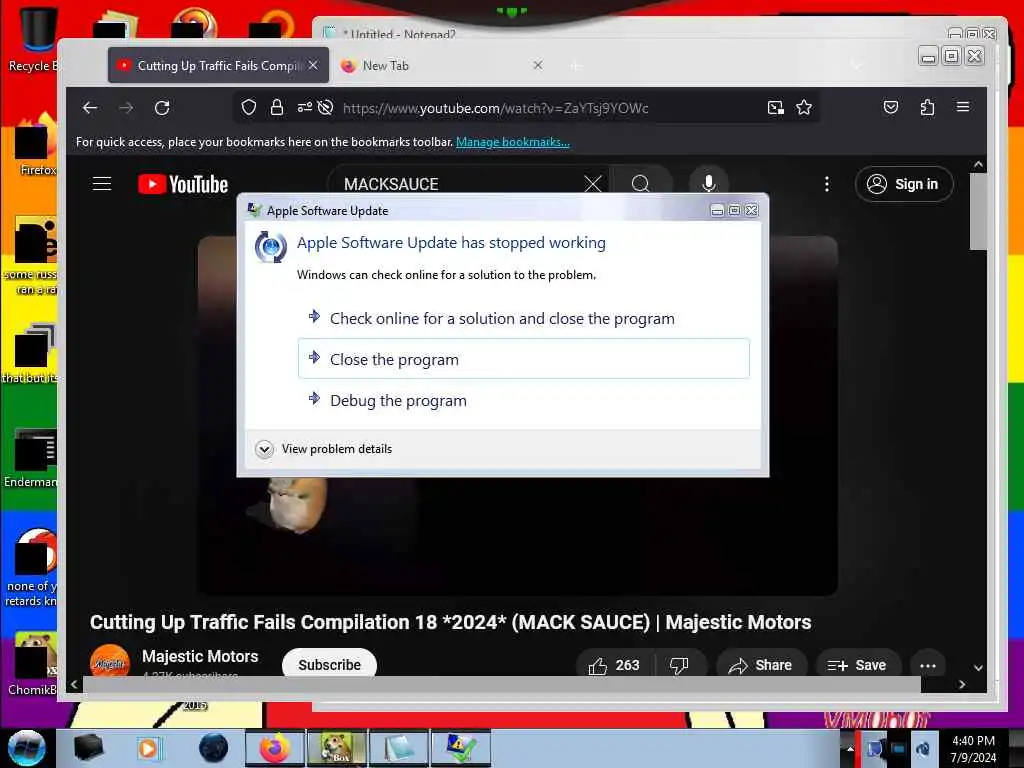Open the hamster Box taskbar item
The image size is (1024, 768).
pos(337,748)
